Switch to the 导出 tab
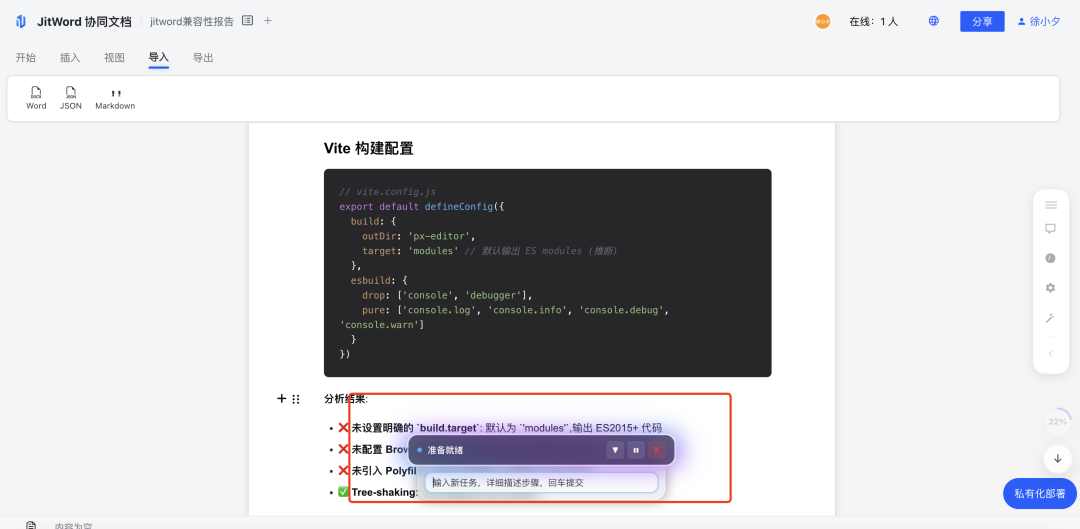 [203, 58]
